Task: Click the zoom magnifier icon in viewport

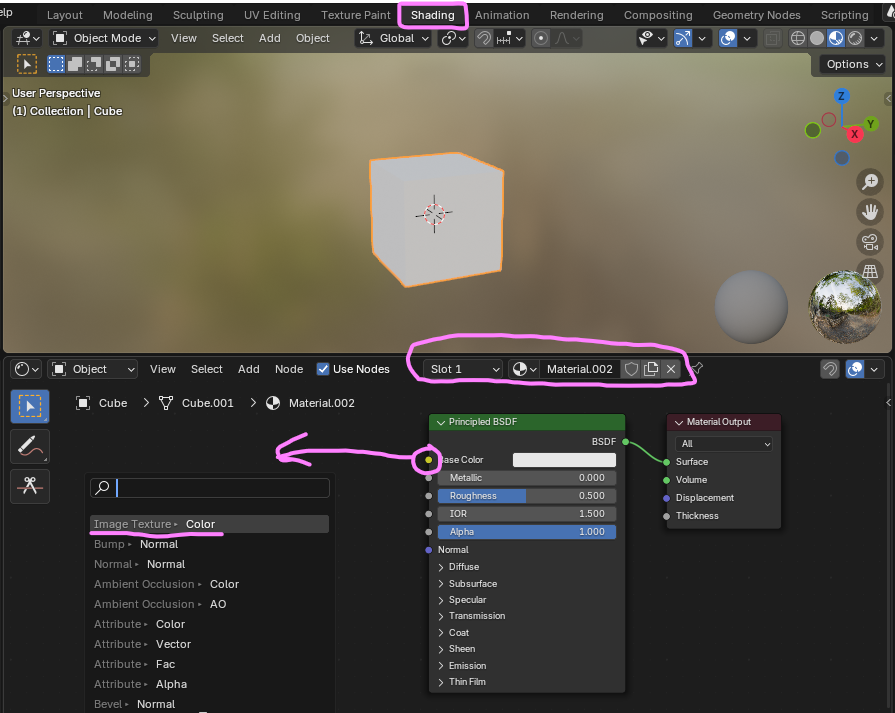Action: [870, 181]
